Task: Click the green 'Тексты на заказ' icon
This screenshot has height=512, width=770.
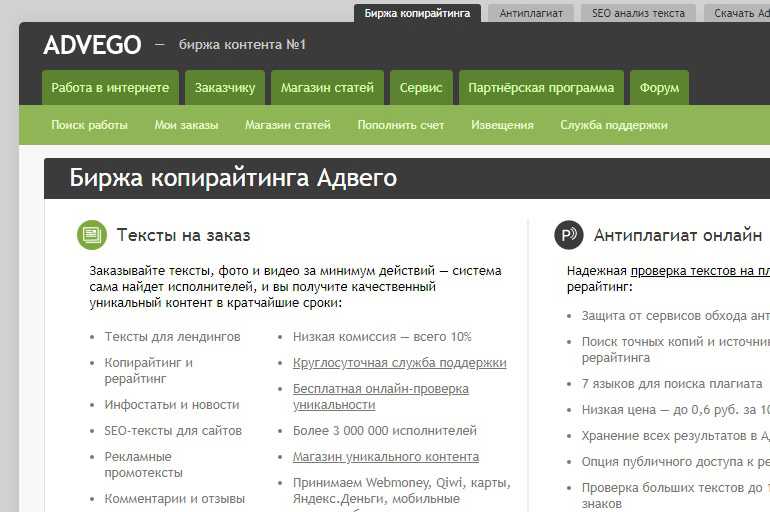Action: (x=92, y=235)
